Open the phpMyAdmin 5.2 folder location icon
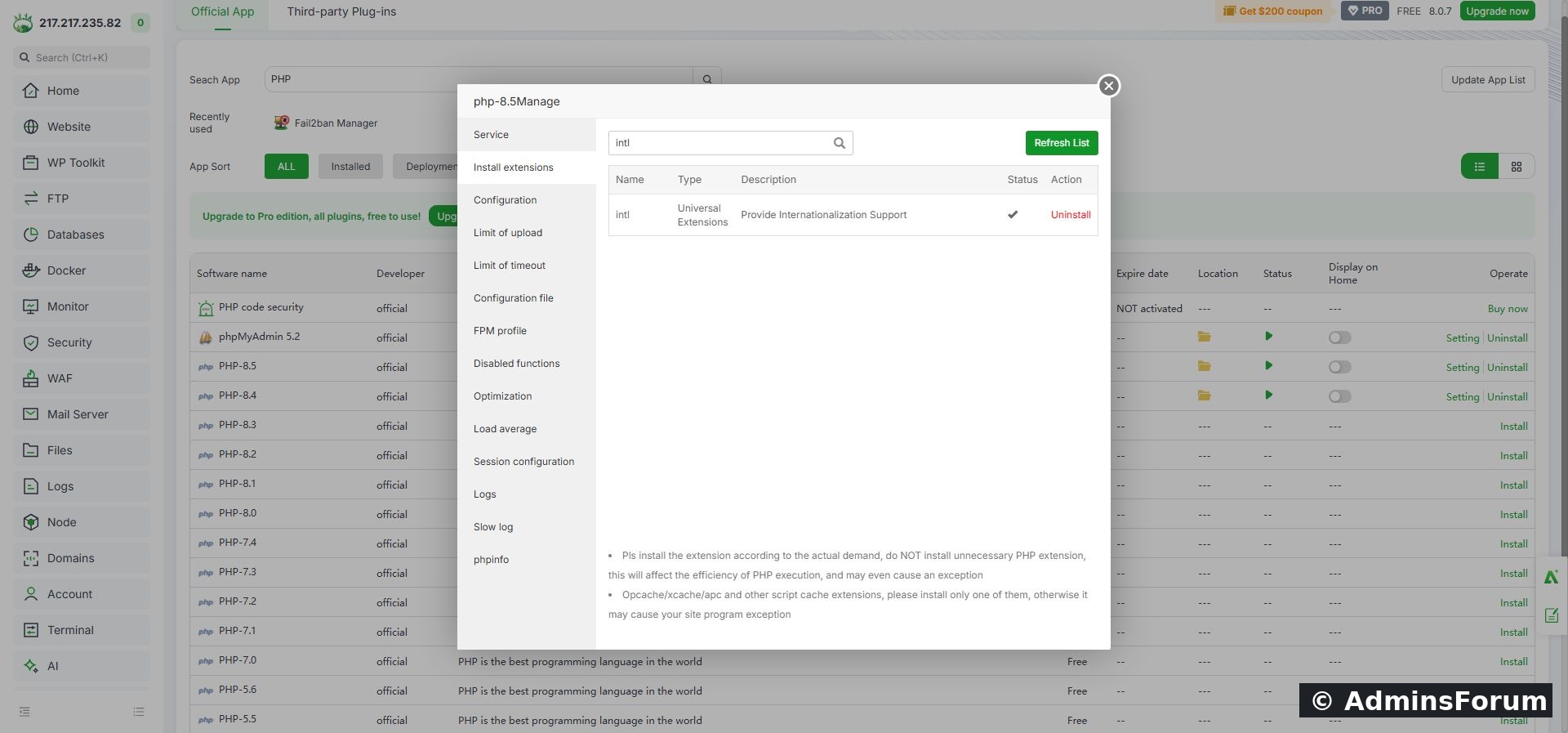 1204,337
